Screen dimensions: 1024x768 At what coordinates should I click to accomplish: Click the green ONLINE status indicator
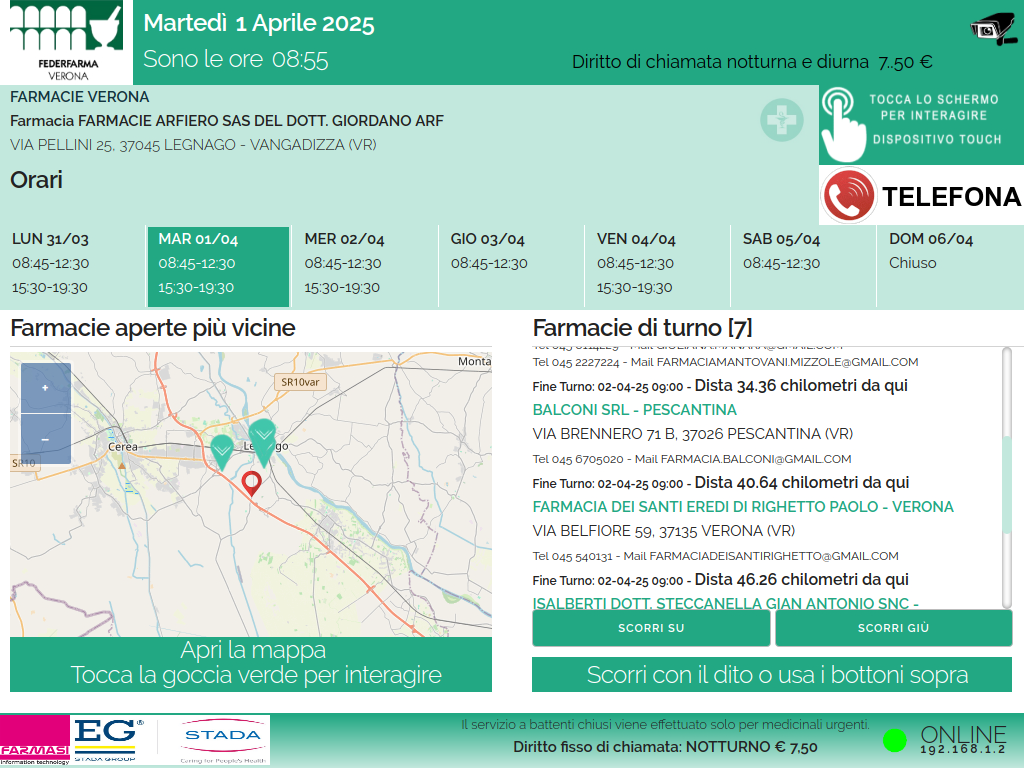(895, 741)
